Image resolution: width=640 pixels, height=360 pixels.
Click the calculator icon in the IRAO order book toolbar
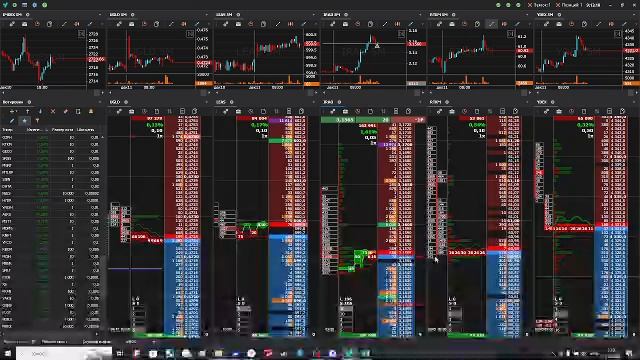point(396,111)
